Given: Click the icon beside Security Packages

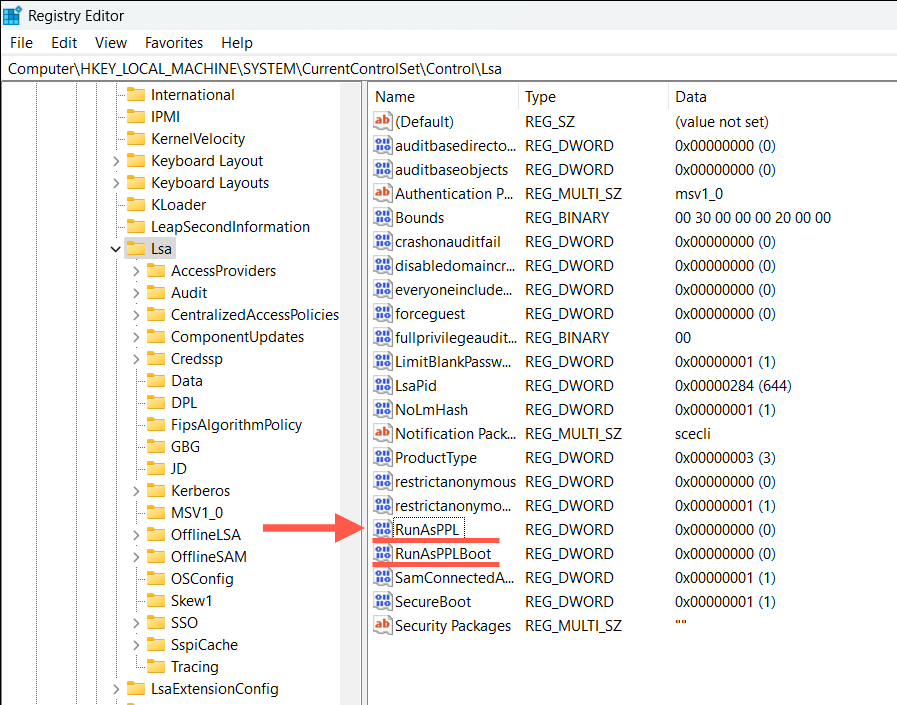Looking at the screenshot, I should 382,625.
